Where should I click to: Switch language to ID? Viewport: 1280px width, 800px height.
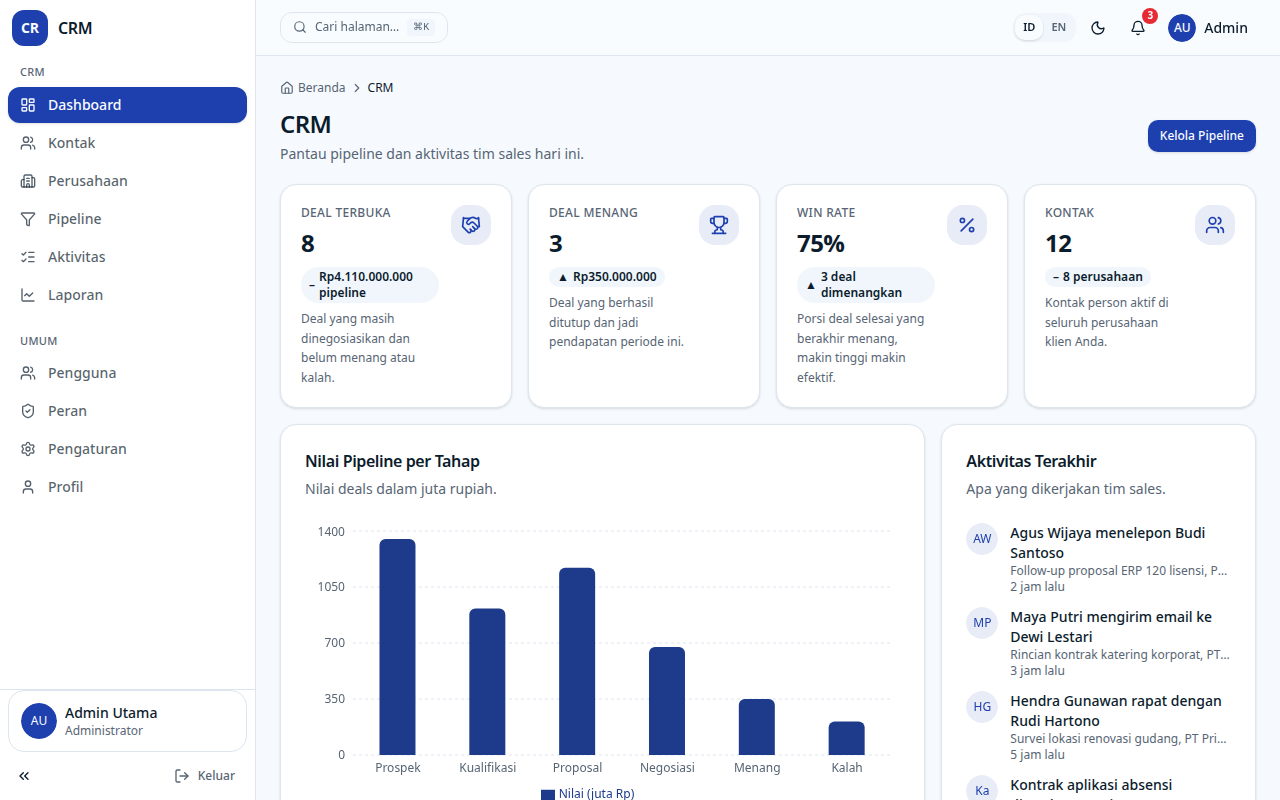[1029, 28]
